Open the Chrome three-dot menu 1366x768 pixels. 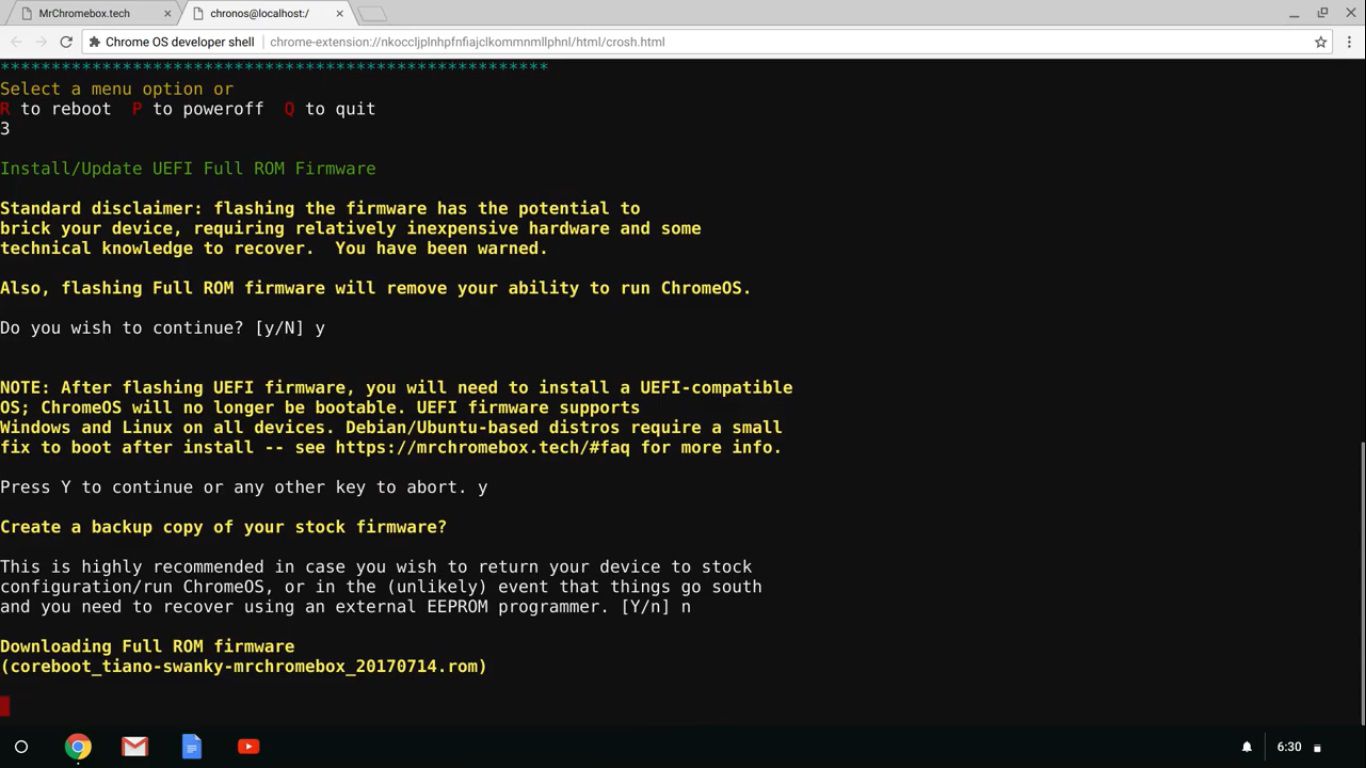[x=1349, y=42]
